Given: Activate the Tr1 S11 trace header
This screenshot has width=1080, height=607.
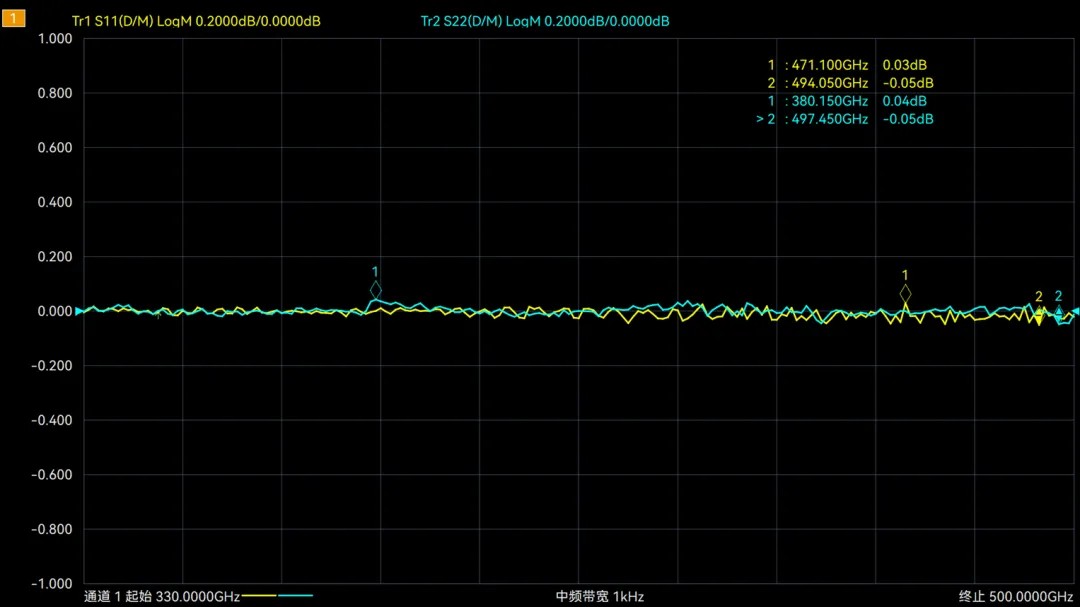Looking at the screenshot, I should click(x=196, y=21).
